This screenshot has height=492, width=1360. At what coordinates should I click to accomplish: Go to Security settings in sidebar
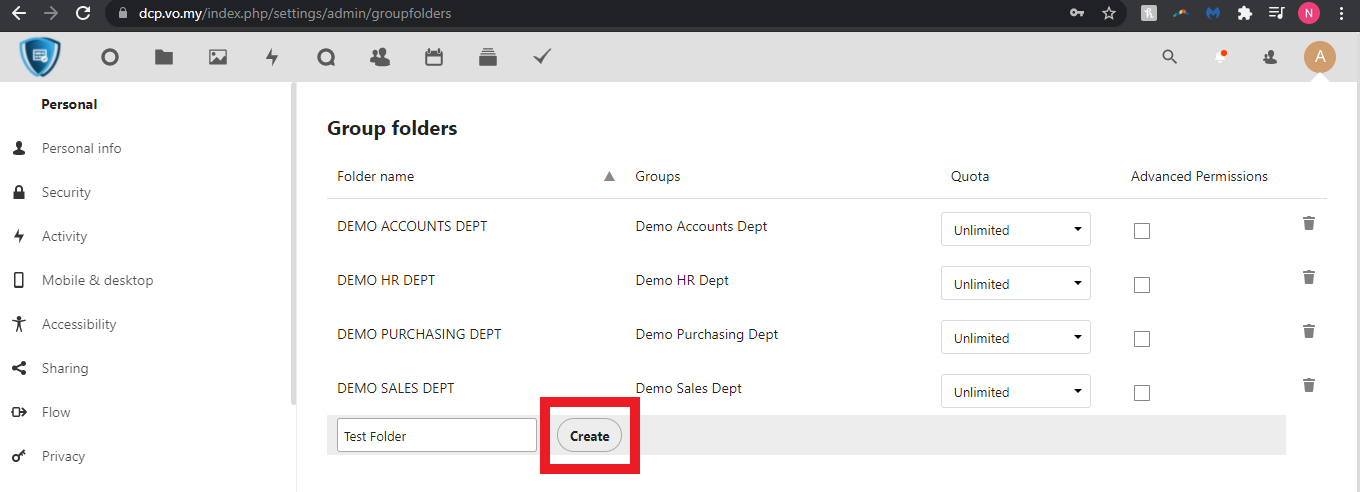click(x=66, y=192)
